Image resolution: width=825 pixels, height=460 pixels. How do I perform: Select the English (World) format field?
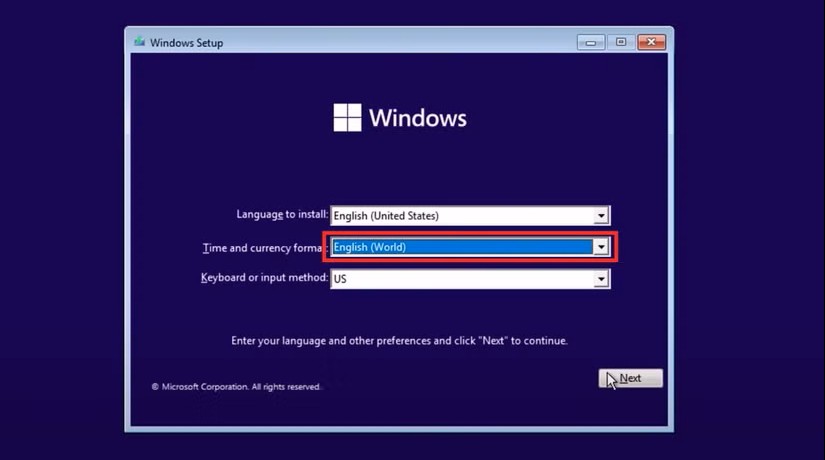click(470, 247)
